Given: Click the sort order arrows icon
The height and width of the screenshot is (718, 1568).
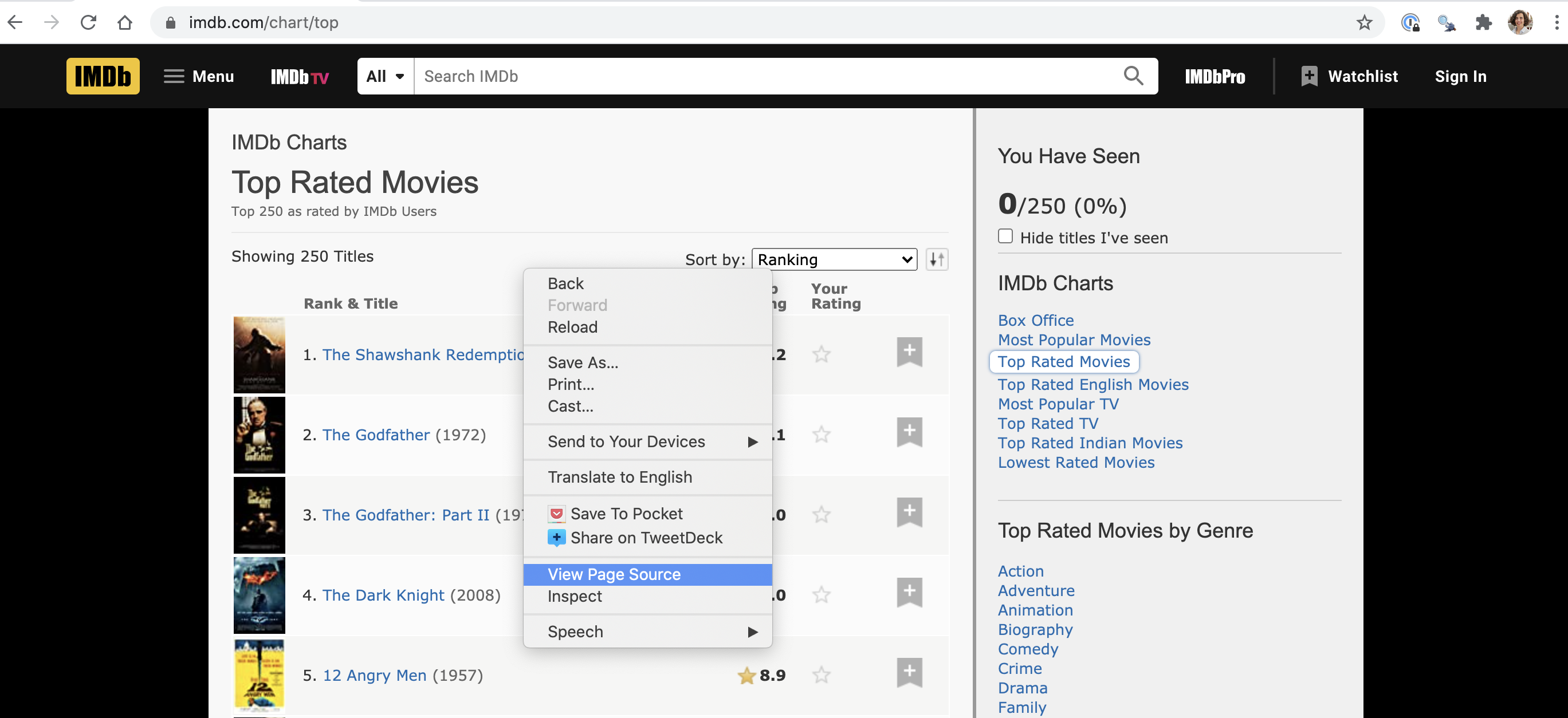Looking at the screenshot, I should [937, 260].
